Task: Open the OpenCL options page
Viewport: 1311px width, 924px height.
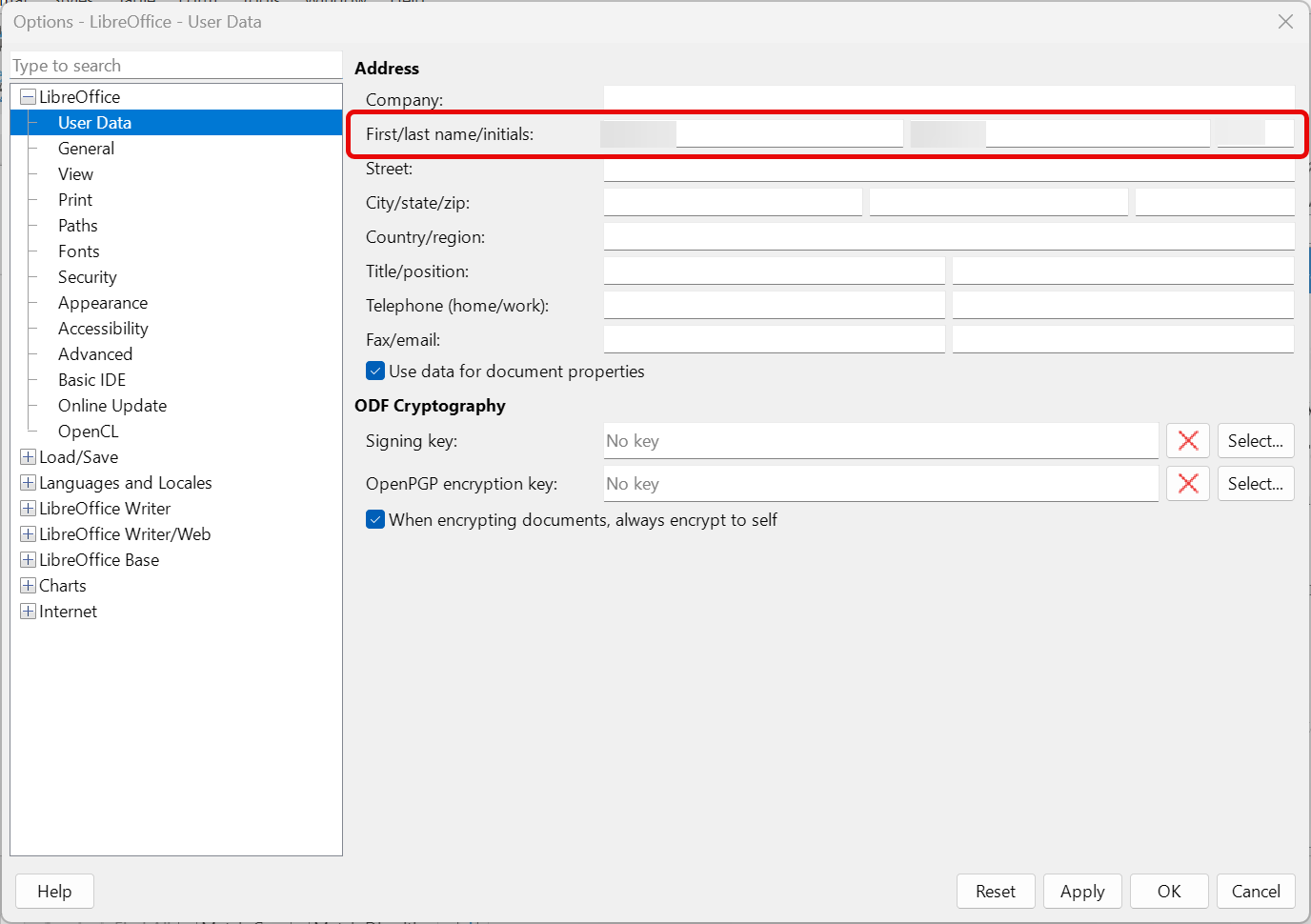Action: point(89,432)
